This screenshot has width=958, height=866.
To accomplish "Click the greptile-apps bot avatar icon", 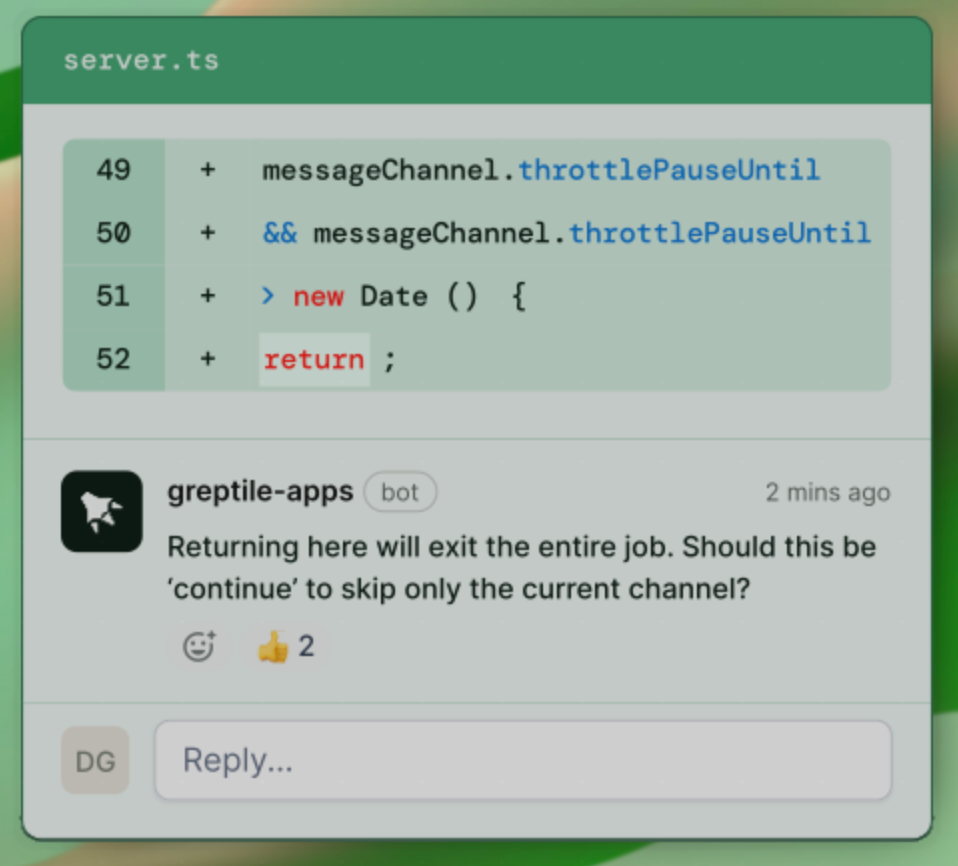I will click(x=101, y=511).
